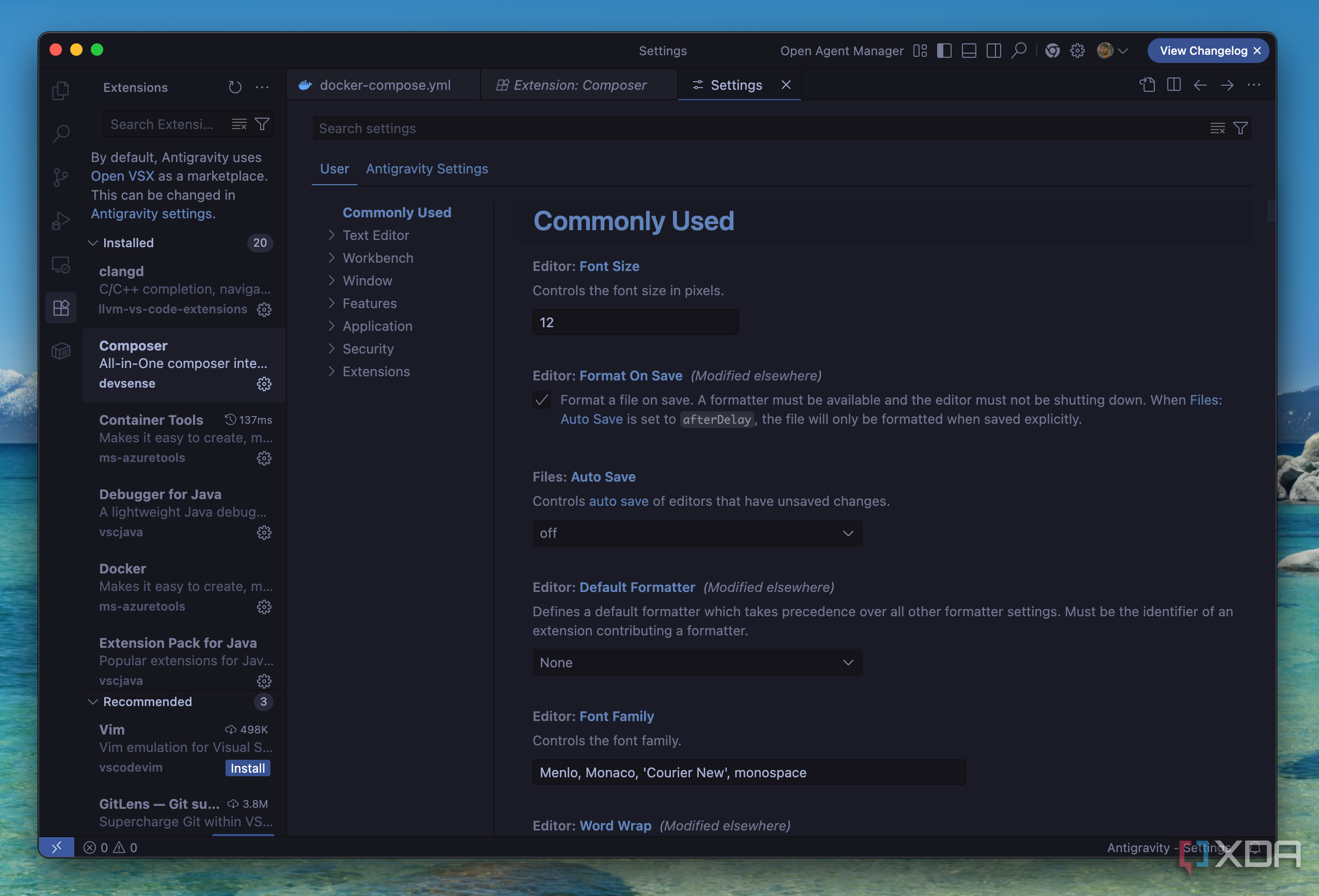Open the Open VSX link

point(123,176)
